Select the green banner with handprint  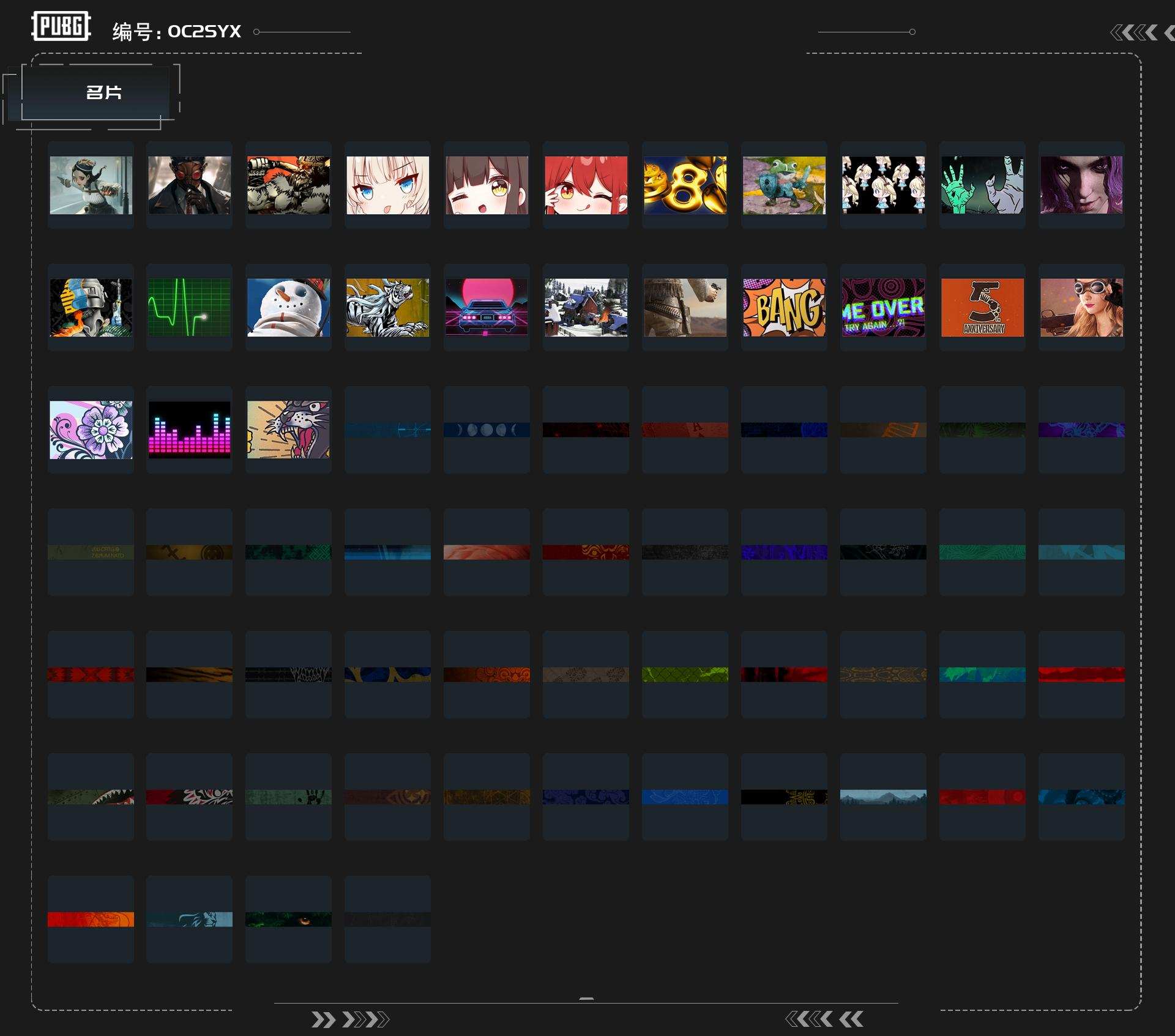289,797
